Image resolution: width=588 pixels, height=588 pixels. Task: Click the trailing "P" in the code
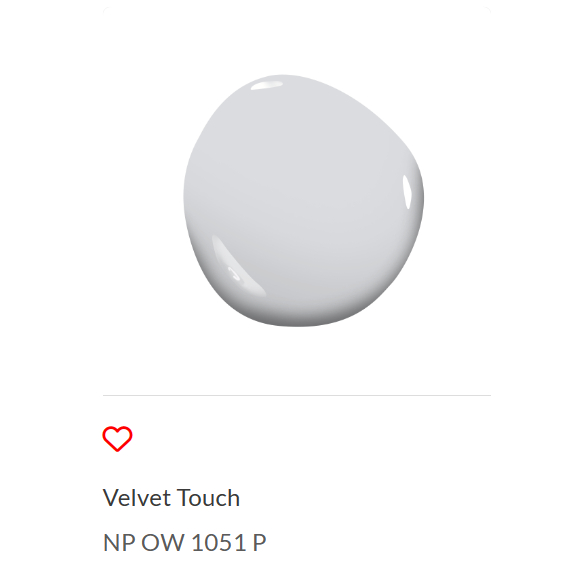point(259,542)
